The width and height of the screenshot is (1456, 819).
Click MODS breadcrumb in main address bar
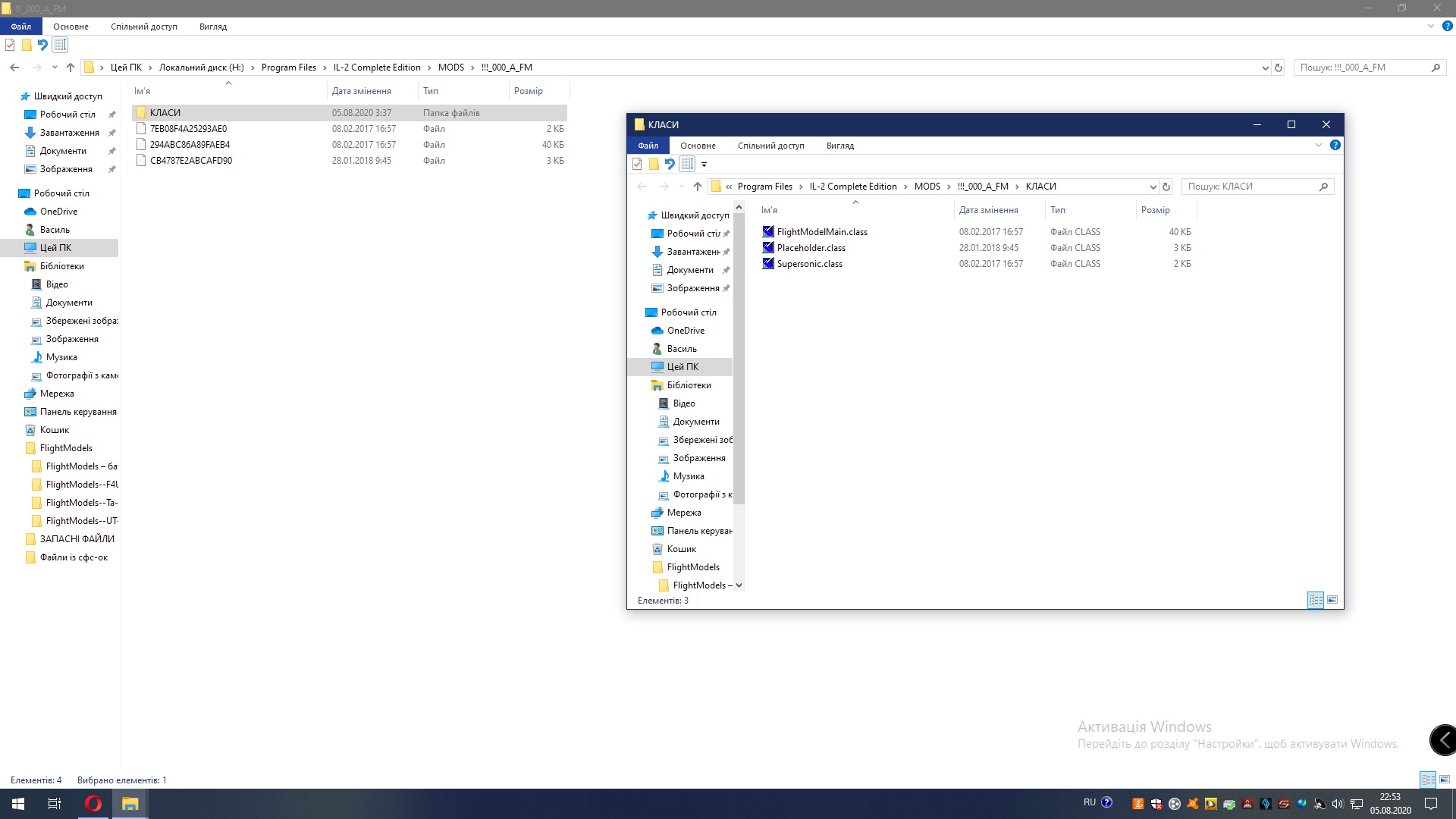pyautogui.click(x=450, y=67)
